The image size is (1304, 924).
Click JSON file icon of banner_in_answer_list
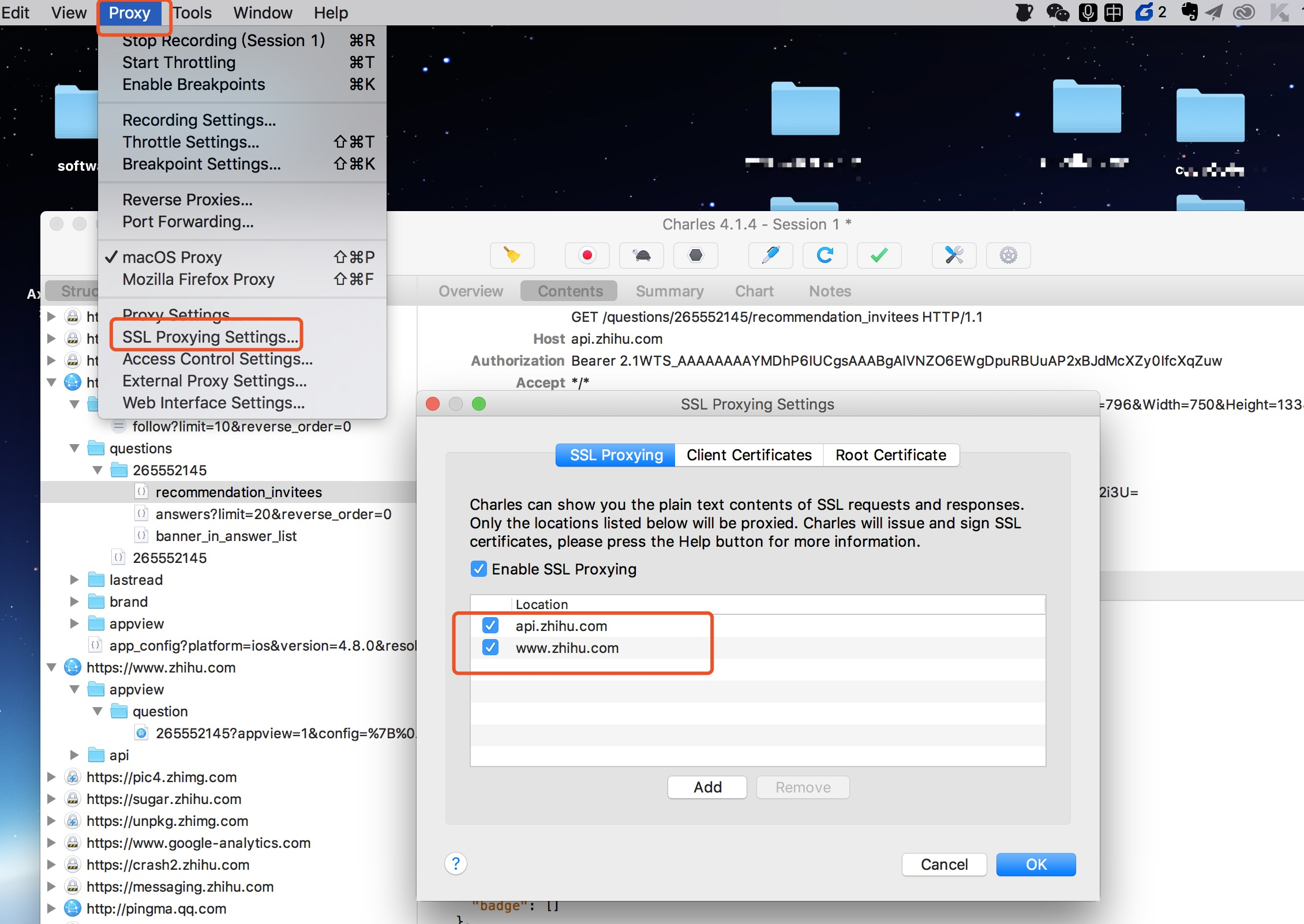[x=141, y=536]
